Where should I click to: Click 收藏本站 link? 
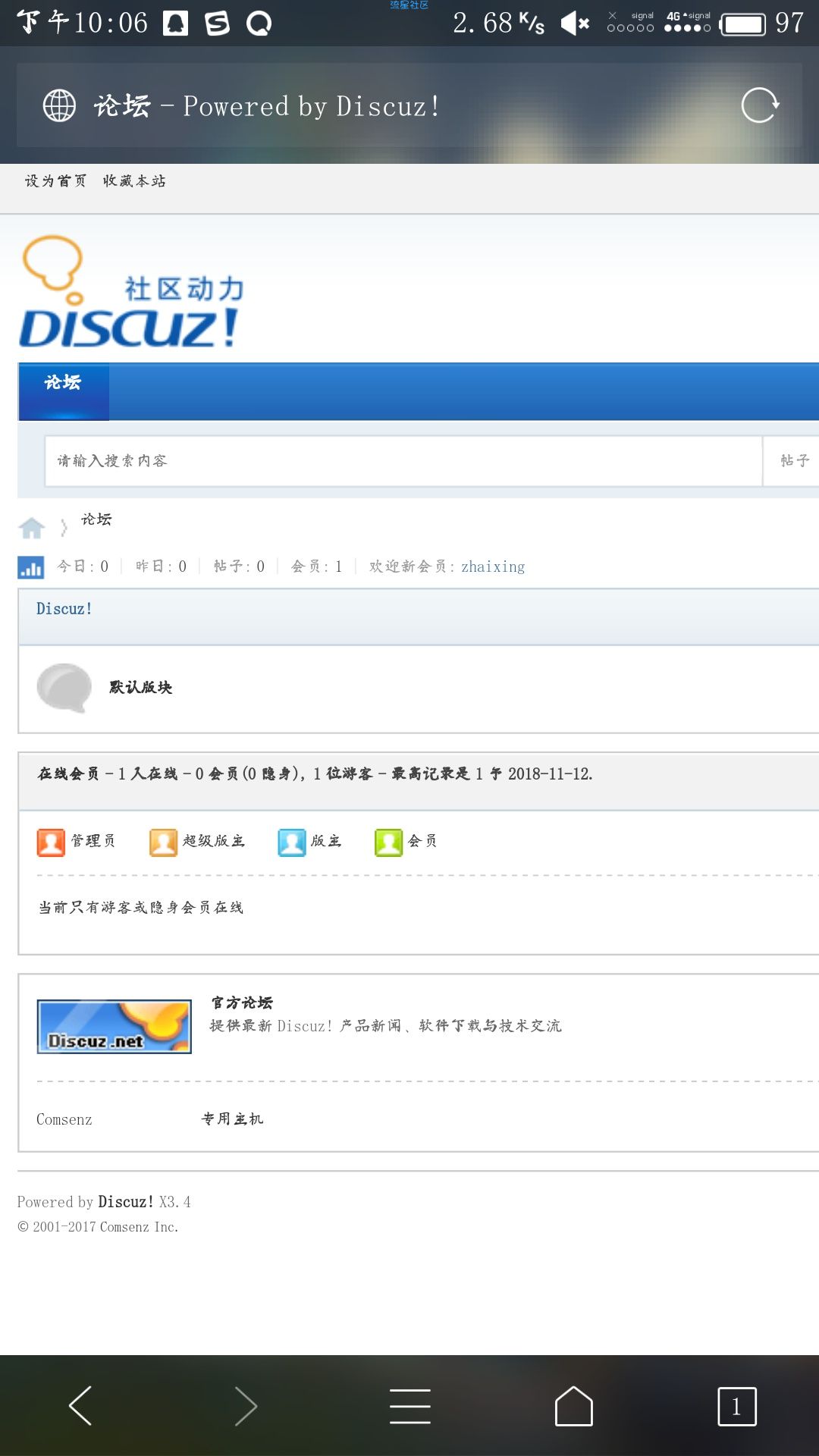click(x=134, y=181)
